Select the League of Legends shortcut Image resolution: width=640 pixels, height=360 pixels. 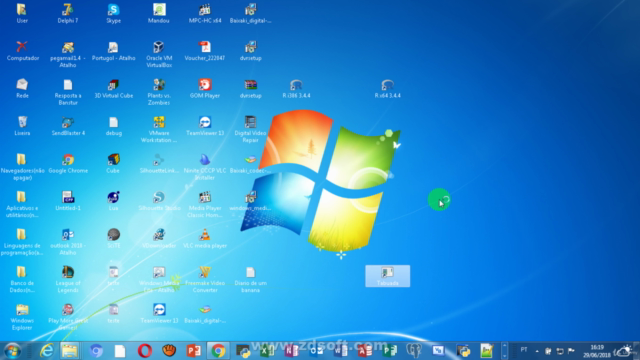point(68,279)
